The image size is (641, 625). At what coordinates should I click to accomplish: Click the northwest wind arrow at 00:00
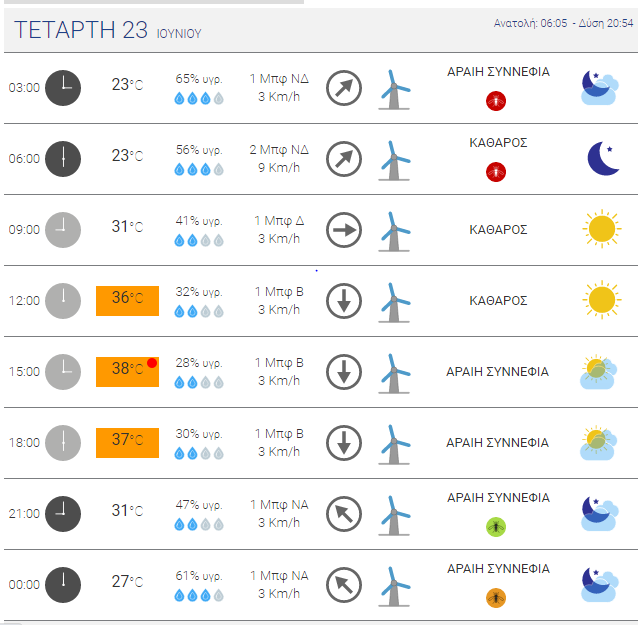click(x=344, y=585)
